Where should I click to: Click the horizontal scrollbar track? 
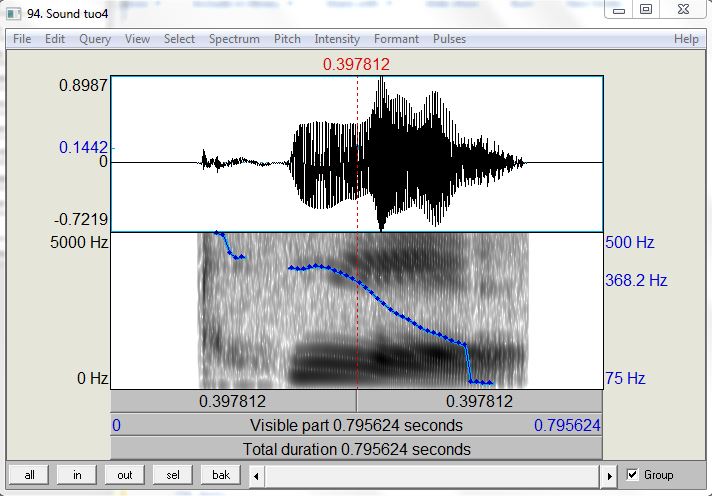tap(433, 476)
